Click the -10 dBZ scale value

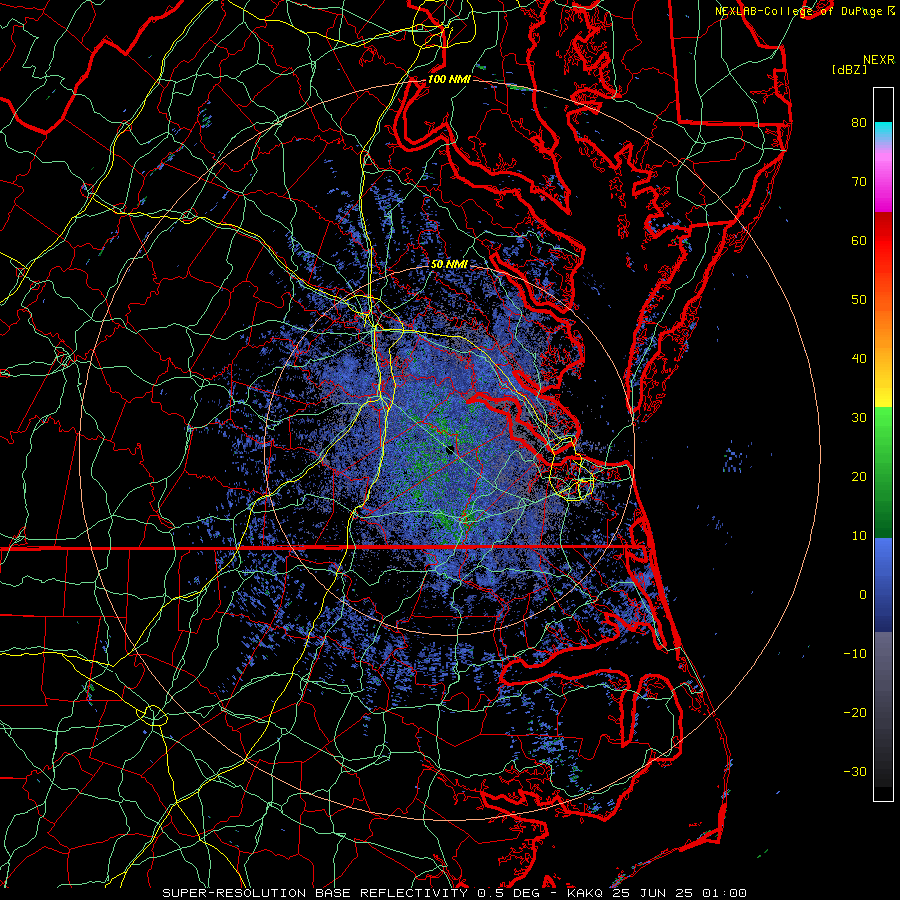pyautogui.click(x=855, y=654)
